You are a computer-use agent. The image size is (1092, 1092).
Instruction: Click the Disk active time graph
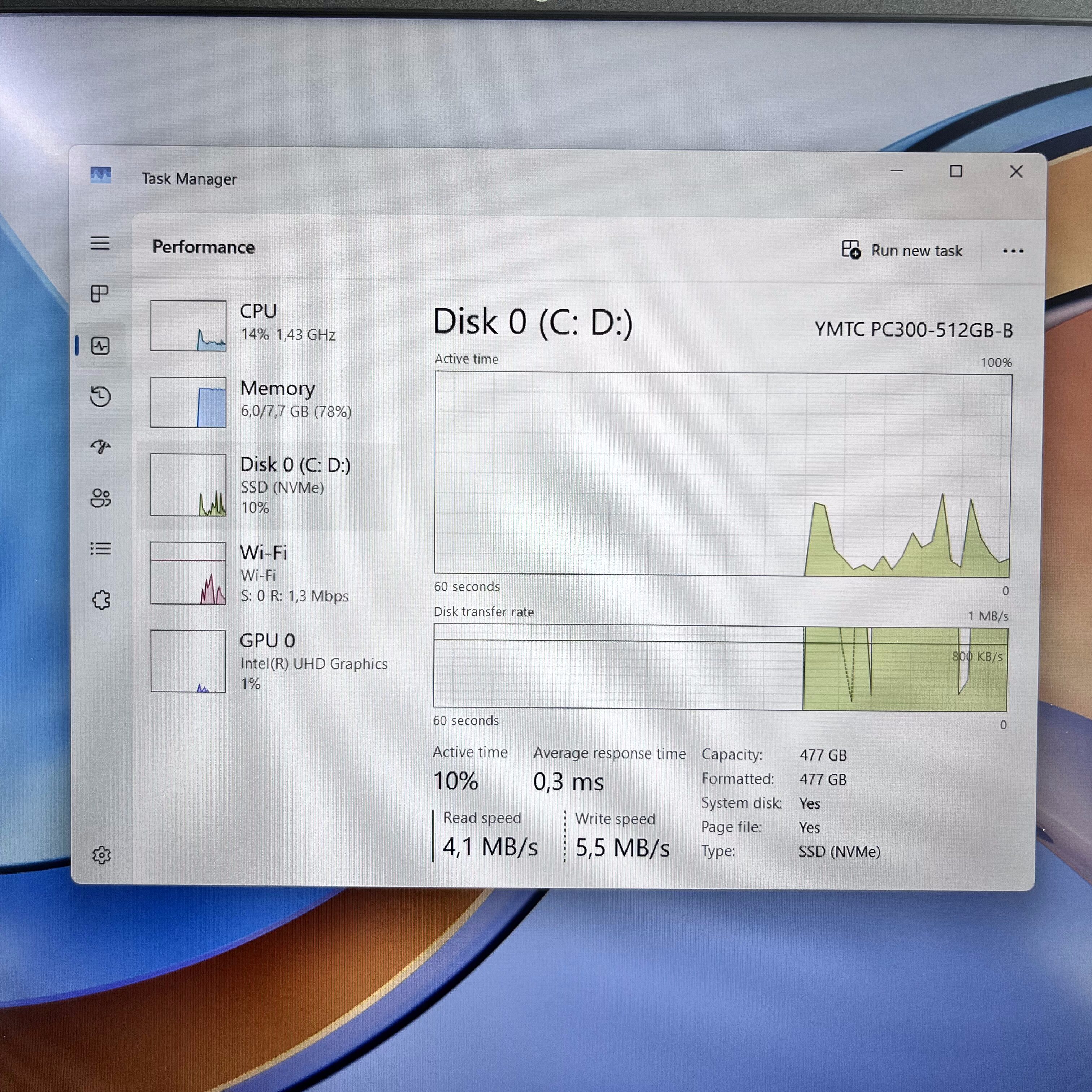tap(722, 474)
